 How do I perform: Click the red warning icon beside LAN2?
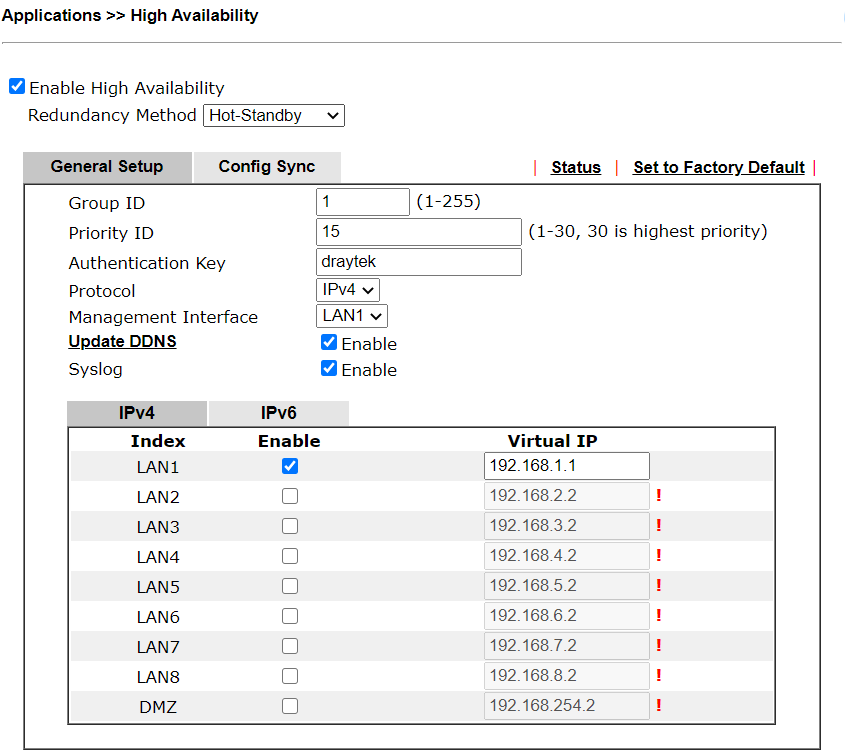tap(659, 496)
